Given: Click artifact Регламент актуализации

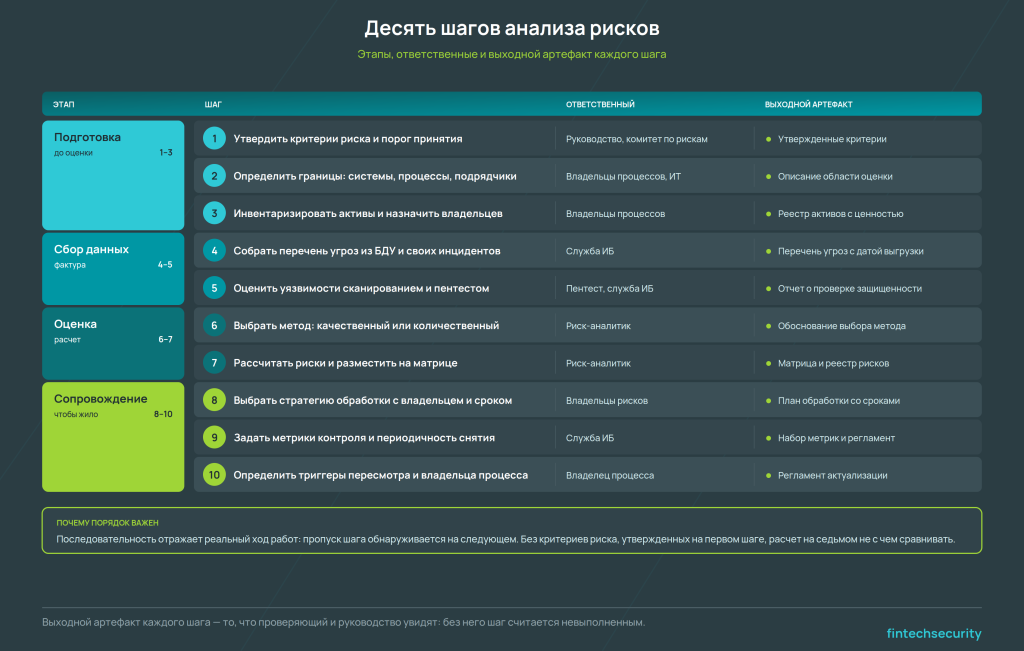Looking at the screenshot, I should [x=832, y=475].
